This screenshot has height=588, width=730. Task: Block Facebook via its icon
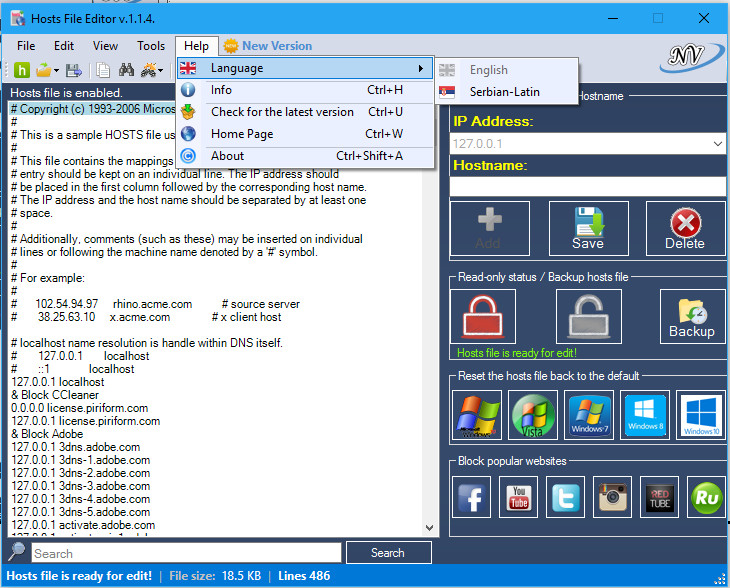coord(471,497)
